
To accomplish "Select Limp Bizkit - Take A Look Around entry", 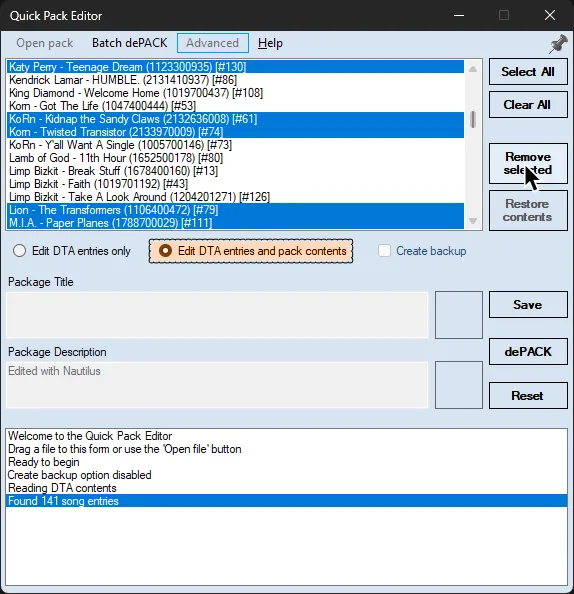I will [235, 197].
